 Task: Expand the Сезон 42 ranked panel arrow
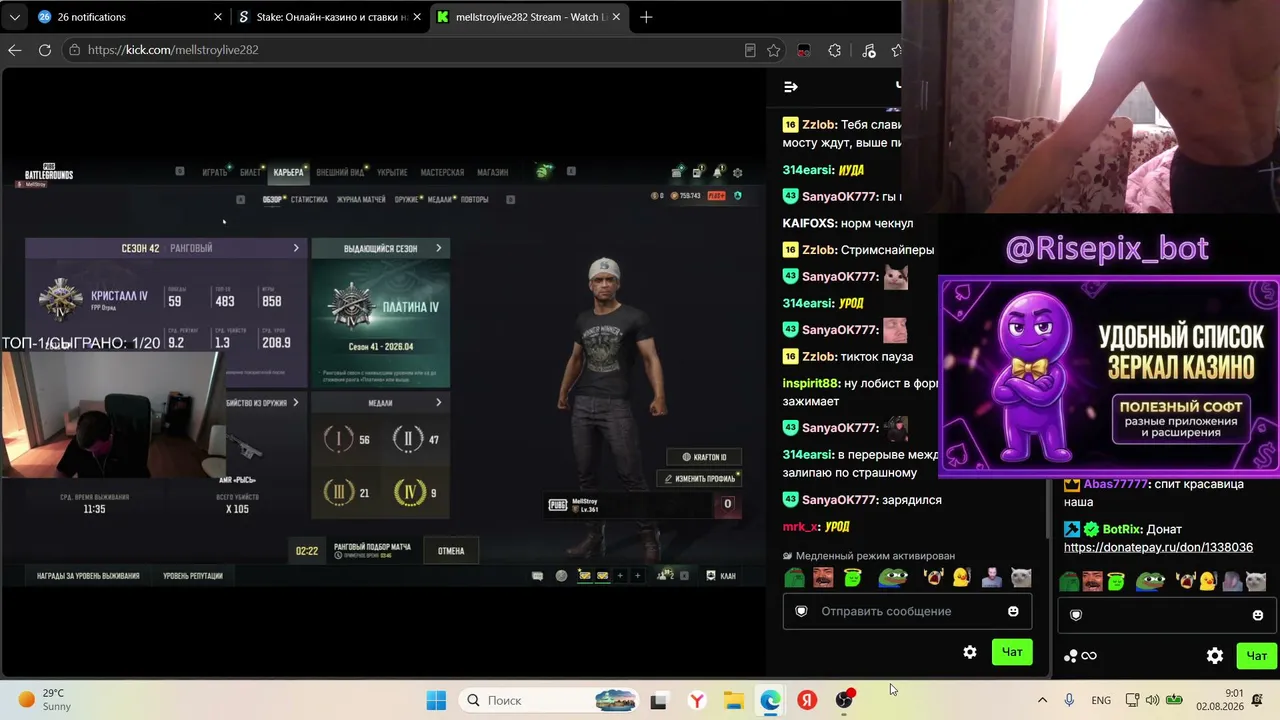point(296,248)
